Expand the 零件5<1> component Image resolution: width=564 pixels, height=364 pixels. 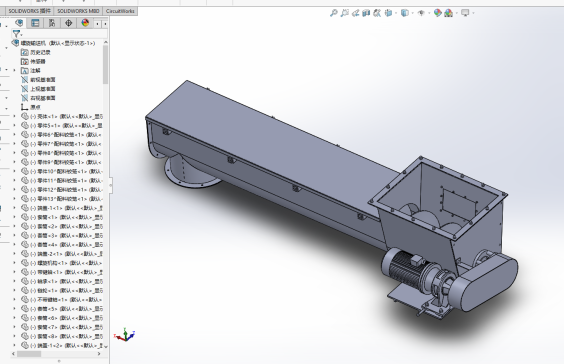click(x=15, y=126)
